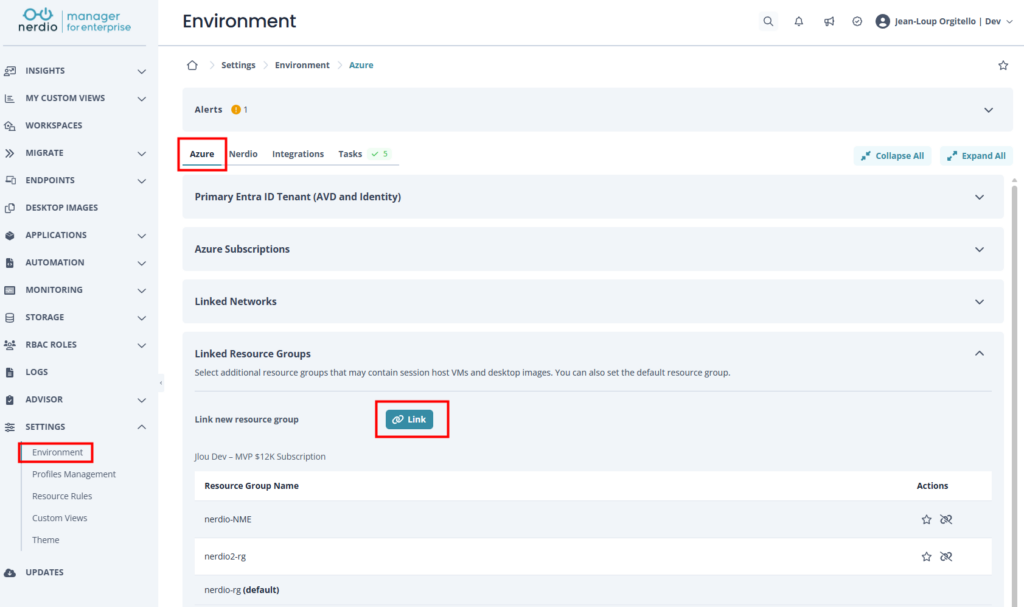Expand the Insights menu chevron
This screenshot has height=607, width=1024.
point(142,71)
